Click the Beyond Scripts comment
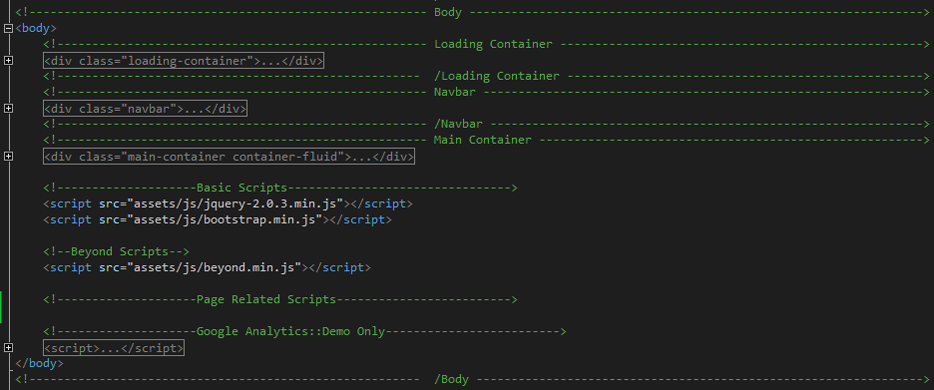Viewport: 934px width, 390px height. pos(116,251)
